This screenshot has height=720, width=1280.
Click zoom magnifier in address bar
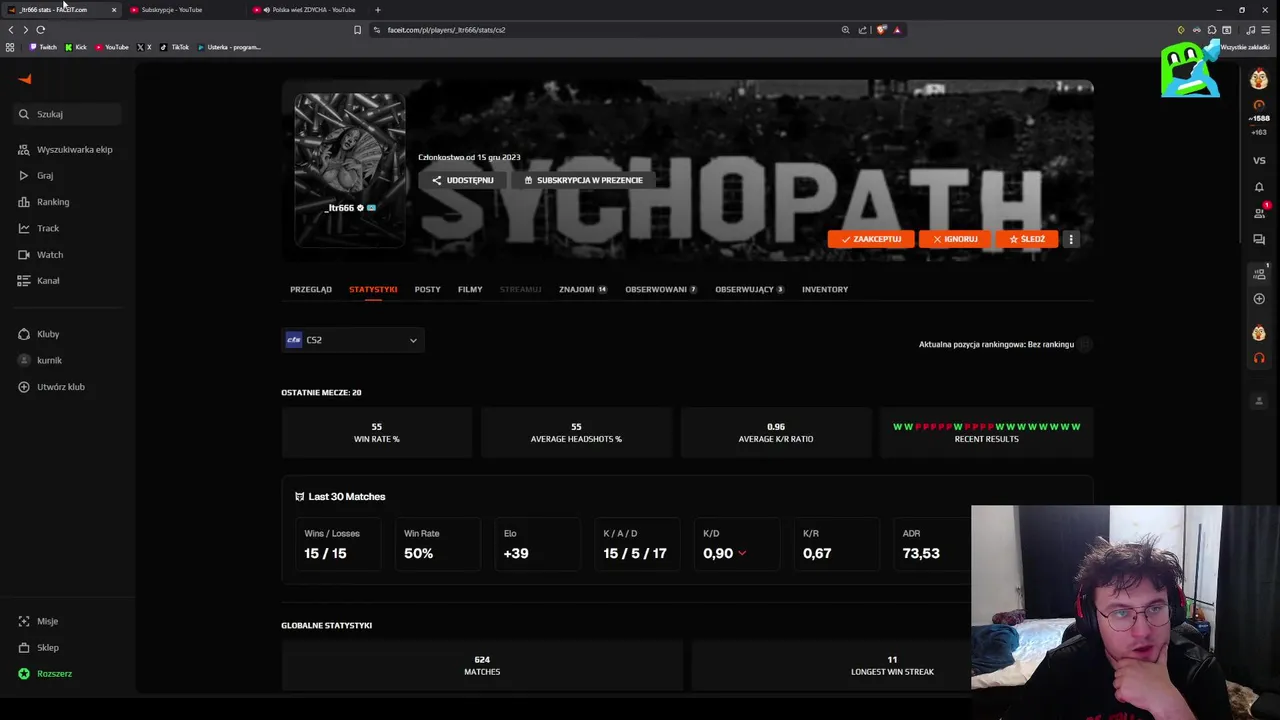point(846,30)
